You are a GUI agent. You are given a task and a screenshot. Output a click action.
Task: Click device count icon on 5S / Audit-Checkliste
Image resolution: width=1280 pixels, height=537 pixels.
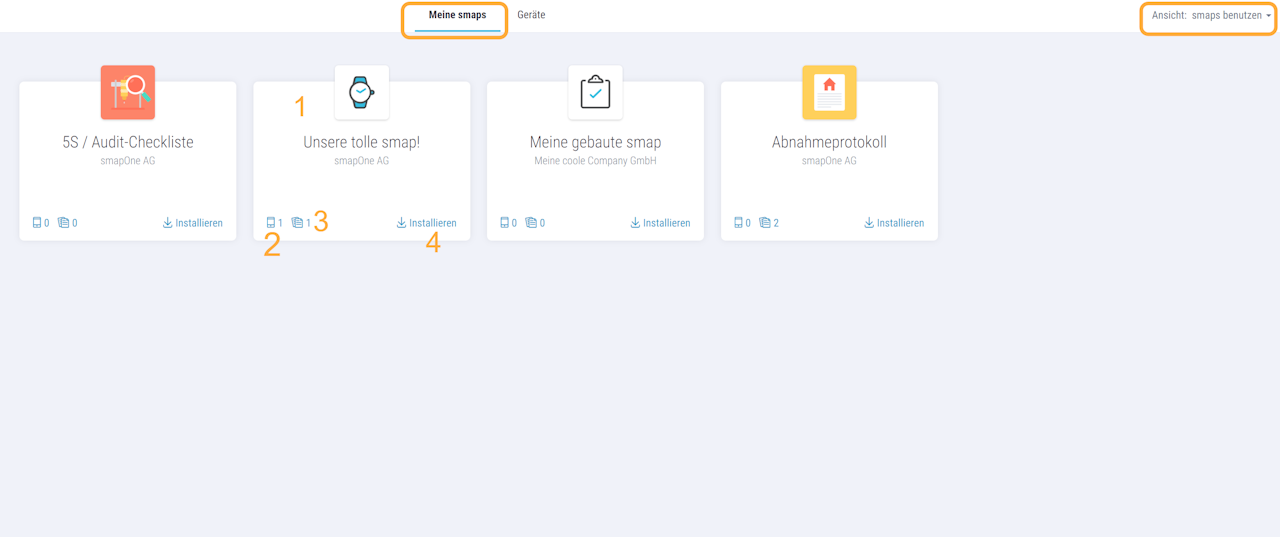point(37,223)
